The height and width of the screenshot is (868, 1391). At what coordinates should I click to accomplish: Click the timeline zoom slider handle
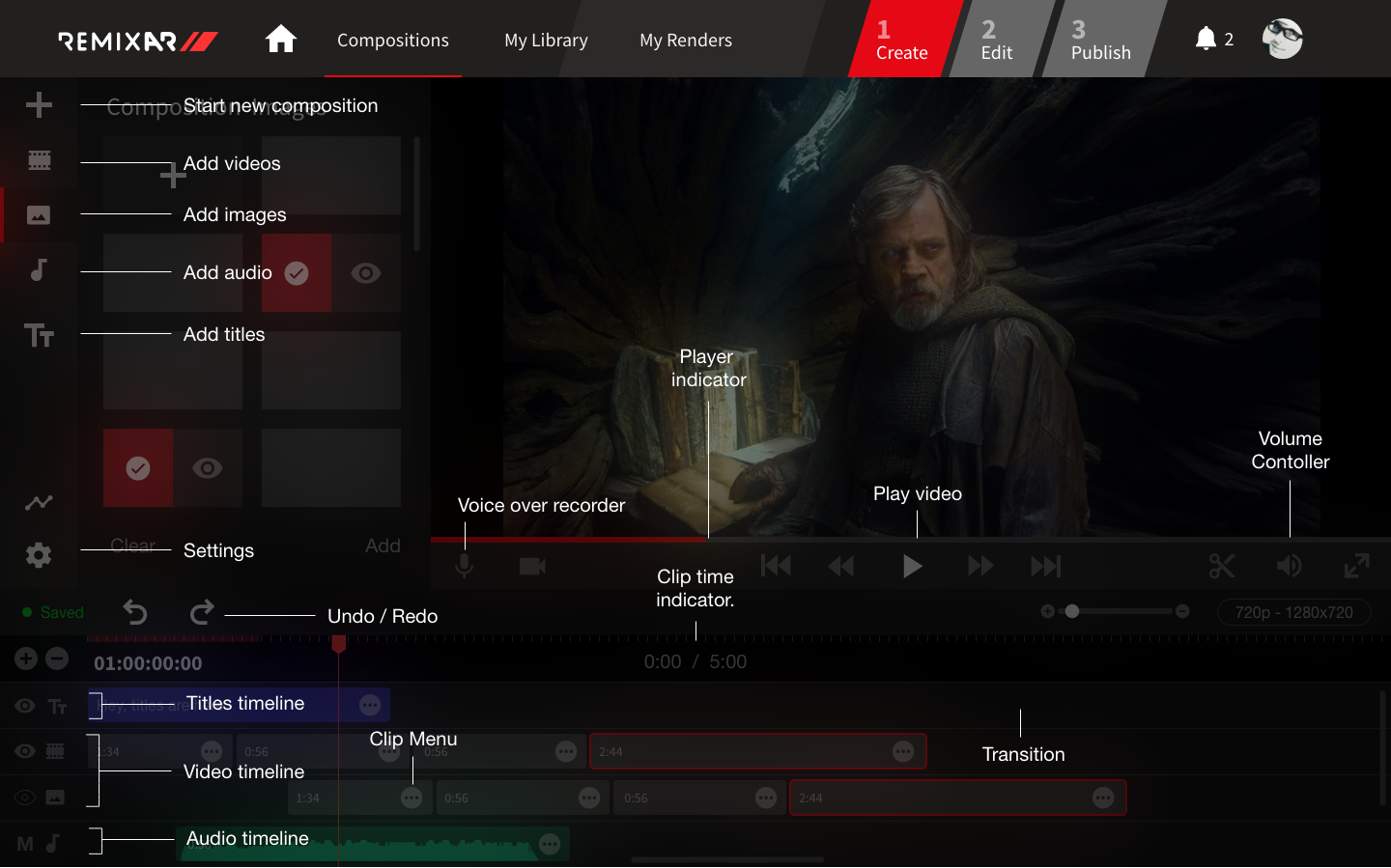click(1071, 611)
